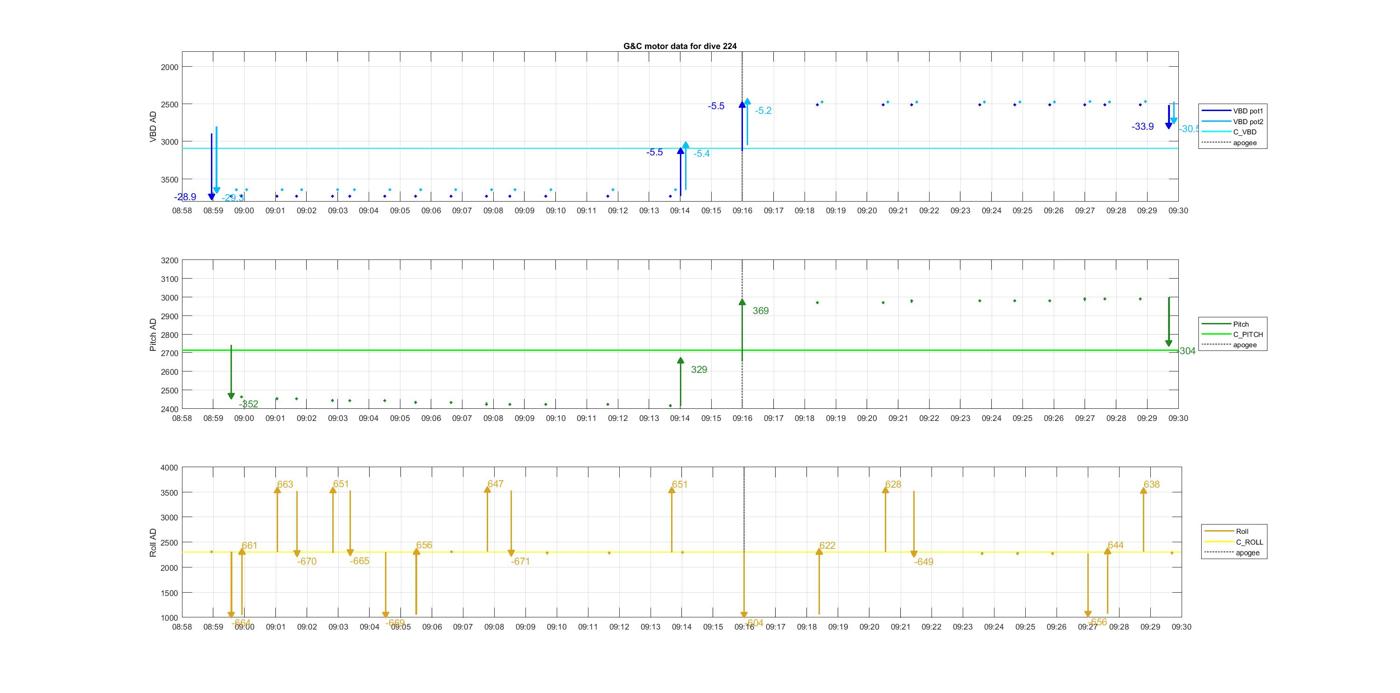This screenshot has height=693, width=1400.
Task: Click the "1000" tick on the Roll axis
Action: tap(169, 618)
